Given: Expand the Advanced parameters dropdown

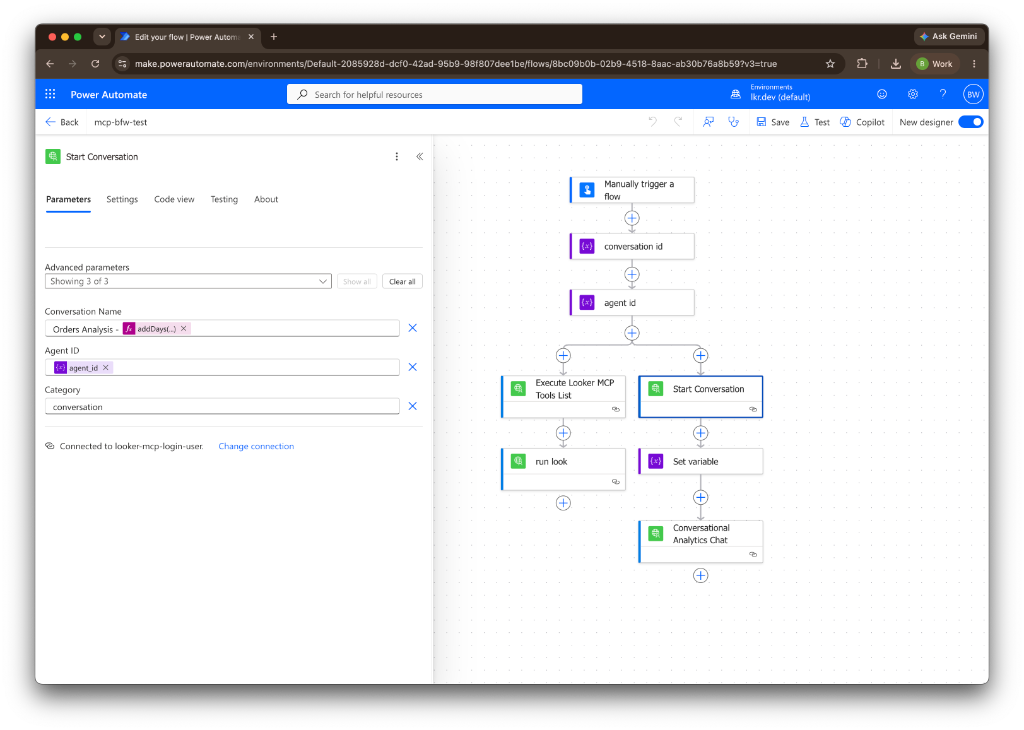Looking at the screenshot, I should pyautogui.click(x=188, y=281).
